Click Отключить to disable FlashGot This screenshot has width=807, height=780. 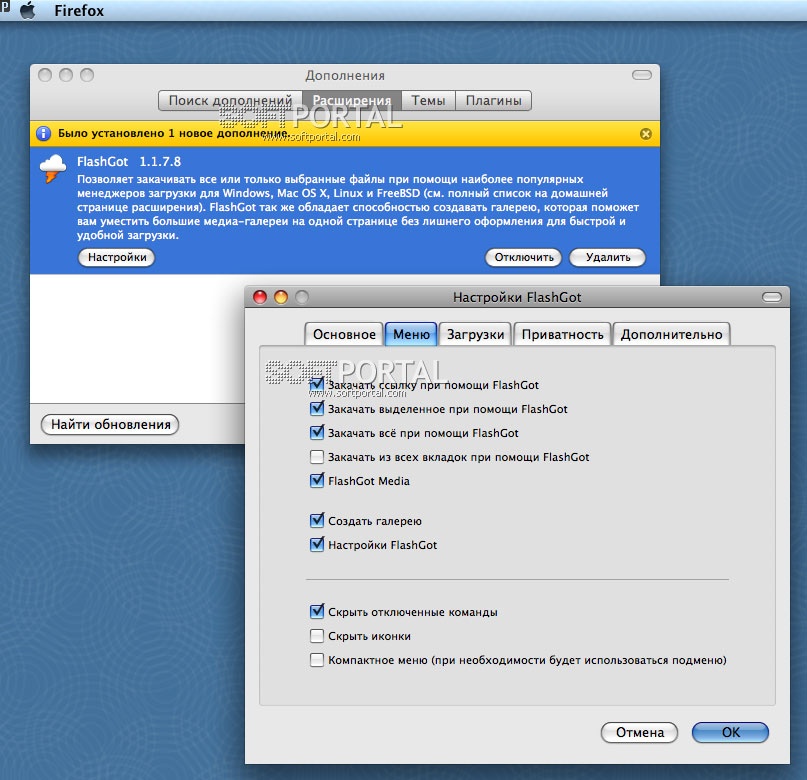(524, 257)
